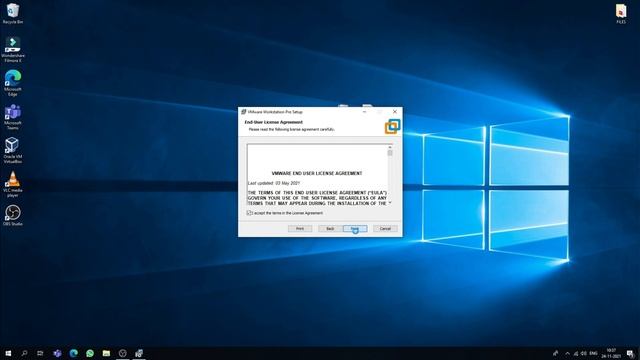Click the ENG language indicator

(x=593, y=353)
